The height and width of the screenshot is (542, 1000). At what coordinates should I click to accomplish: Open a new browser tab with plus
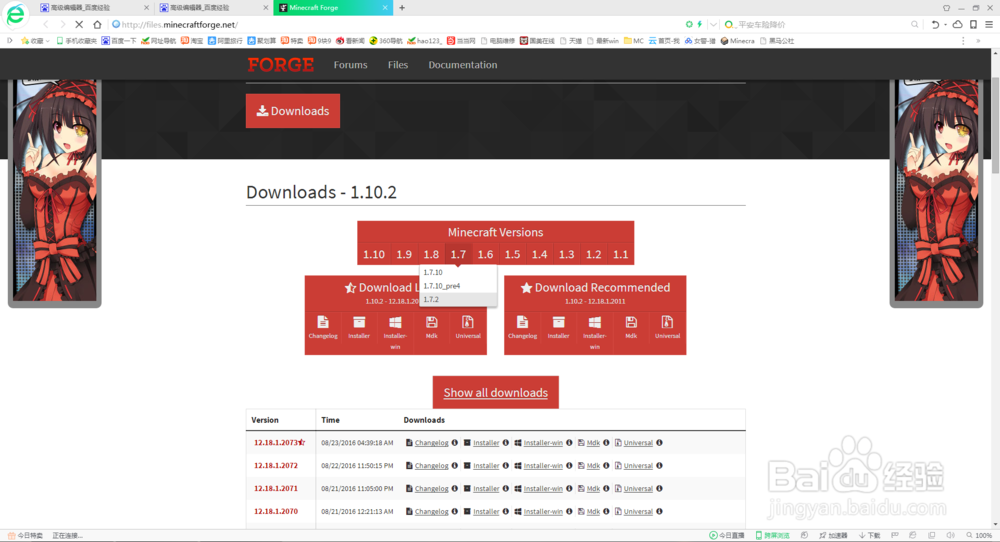point(402,8)
